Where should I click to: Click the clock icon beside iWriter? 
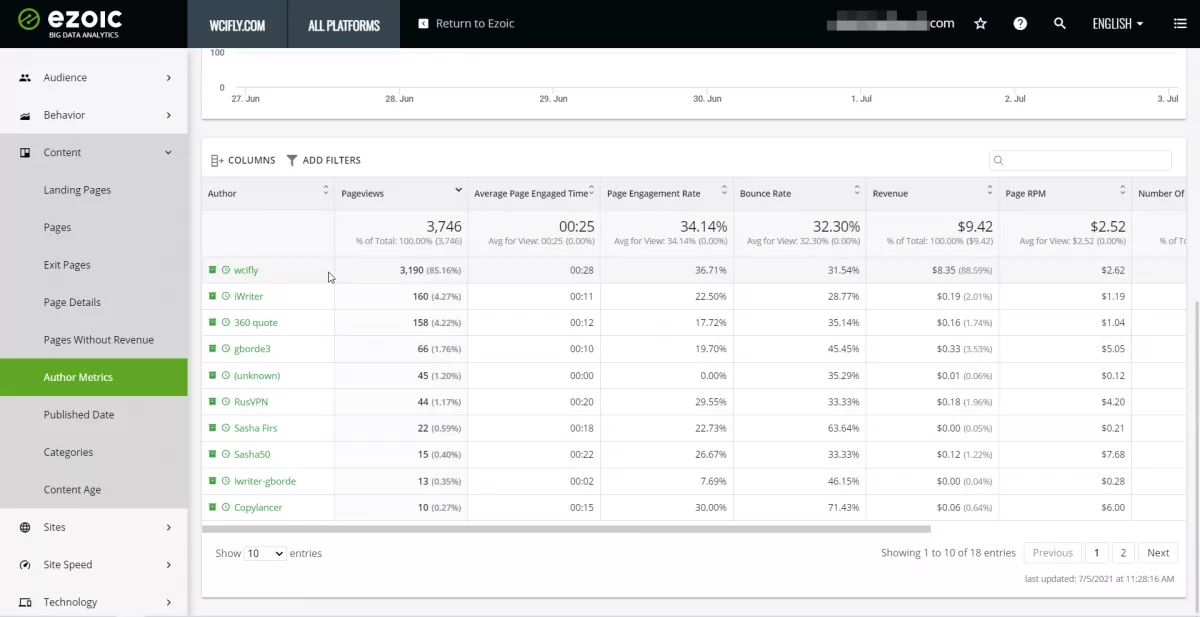click(226, 297)
